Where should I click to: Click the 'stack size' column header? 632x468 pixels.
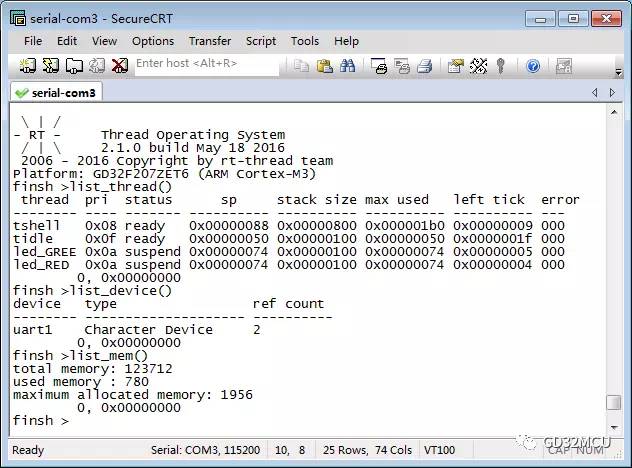pos(317,200)
